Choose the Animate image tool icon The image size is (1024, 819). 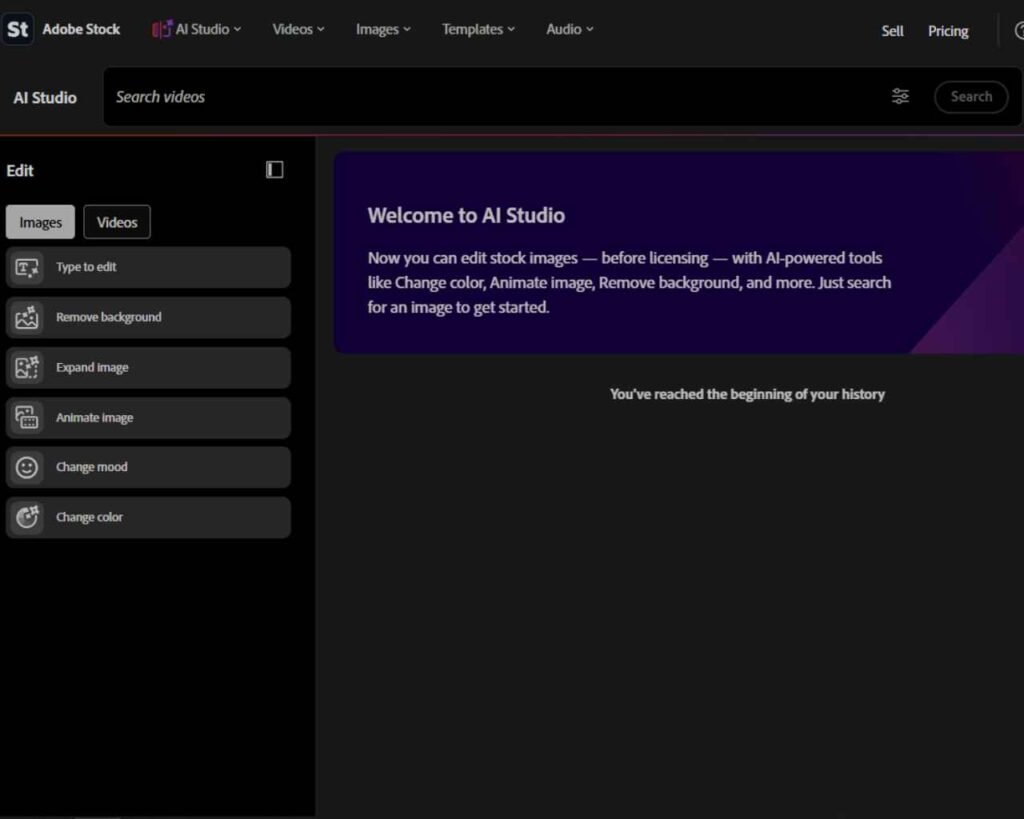pos(27,418)
